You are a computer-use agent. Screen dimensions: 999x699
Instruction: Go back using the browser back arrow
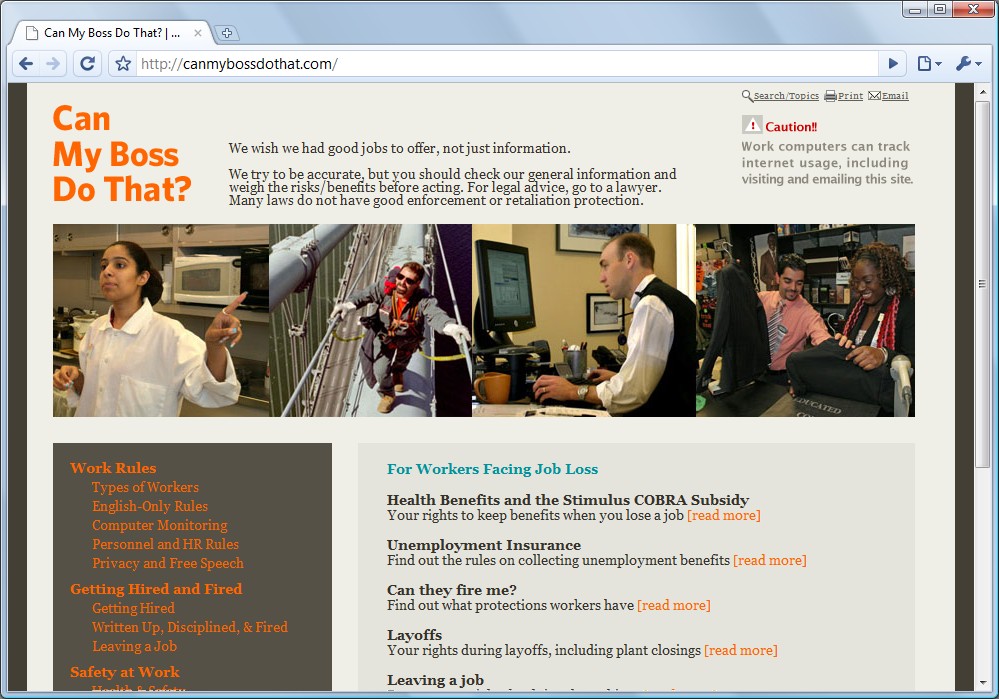(26, 64)
